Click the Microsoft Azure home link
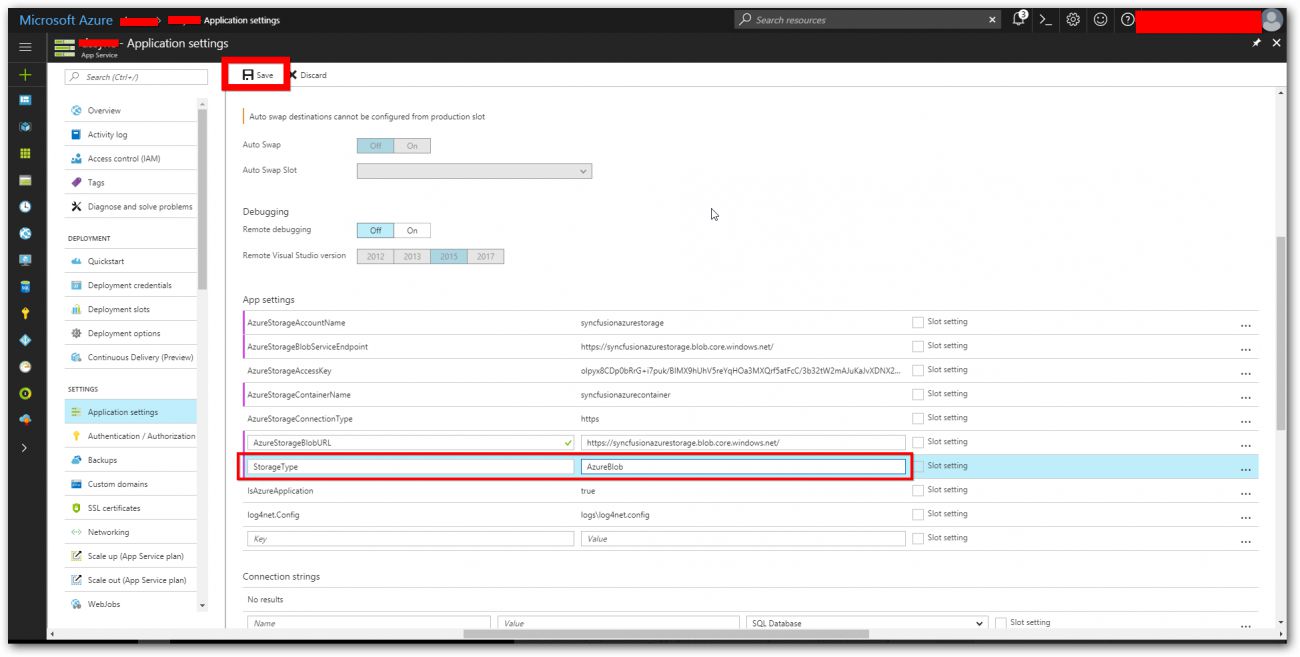This screenshot has width=1300, height=657. [x=64, y=20]
